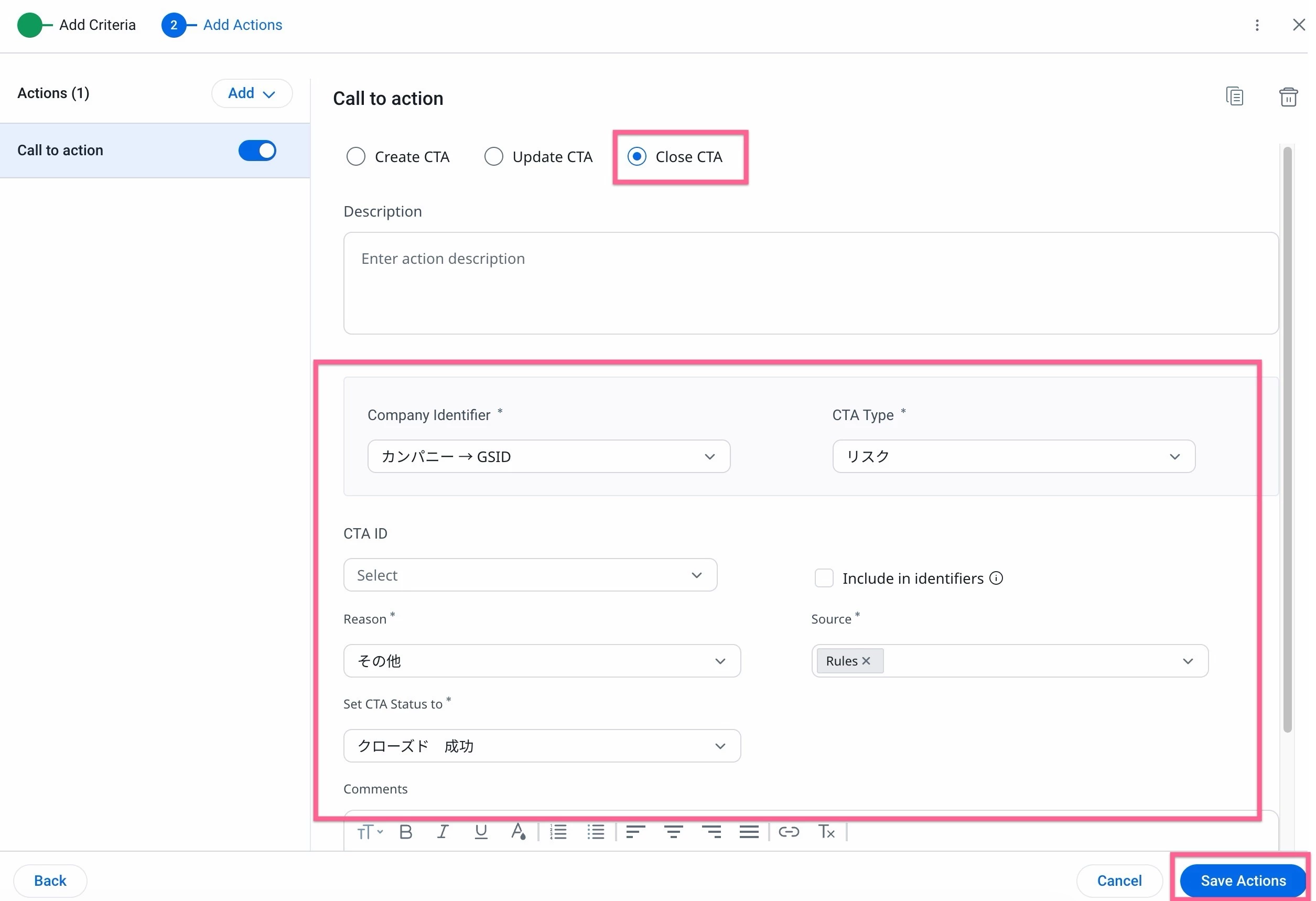Image resolution: width=1316 pixels, height=901 pixels.
Task: Align comment text left
Action: (635, 832)
